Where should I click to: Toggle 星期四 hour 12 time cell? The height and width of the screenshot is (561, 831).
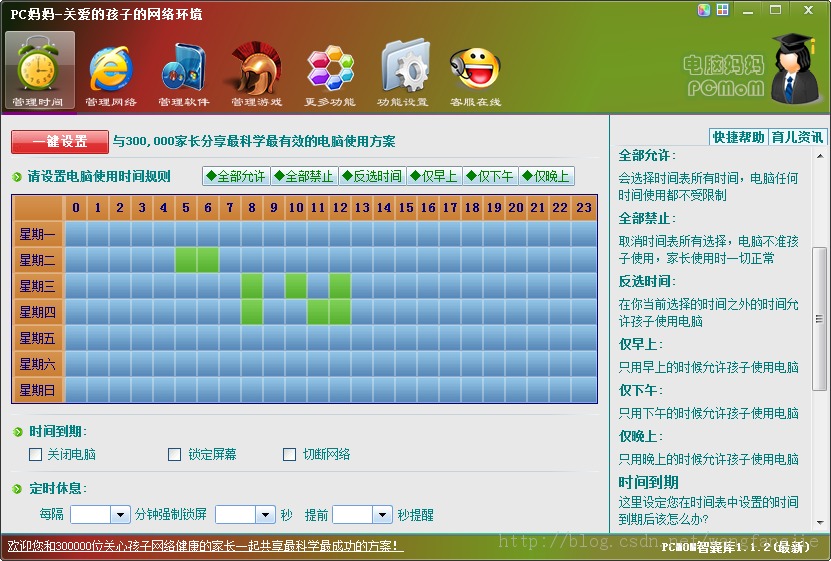click(340, 312)
